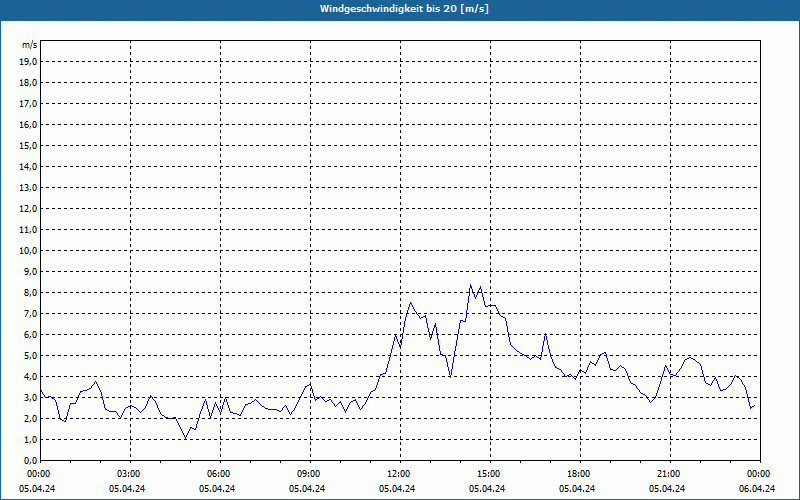Select the '15:00' x-axis time label
The image size is (800, 500).
[490, 474]
